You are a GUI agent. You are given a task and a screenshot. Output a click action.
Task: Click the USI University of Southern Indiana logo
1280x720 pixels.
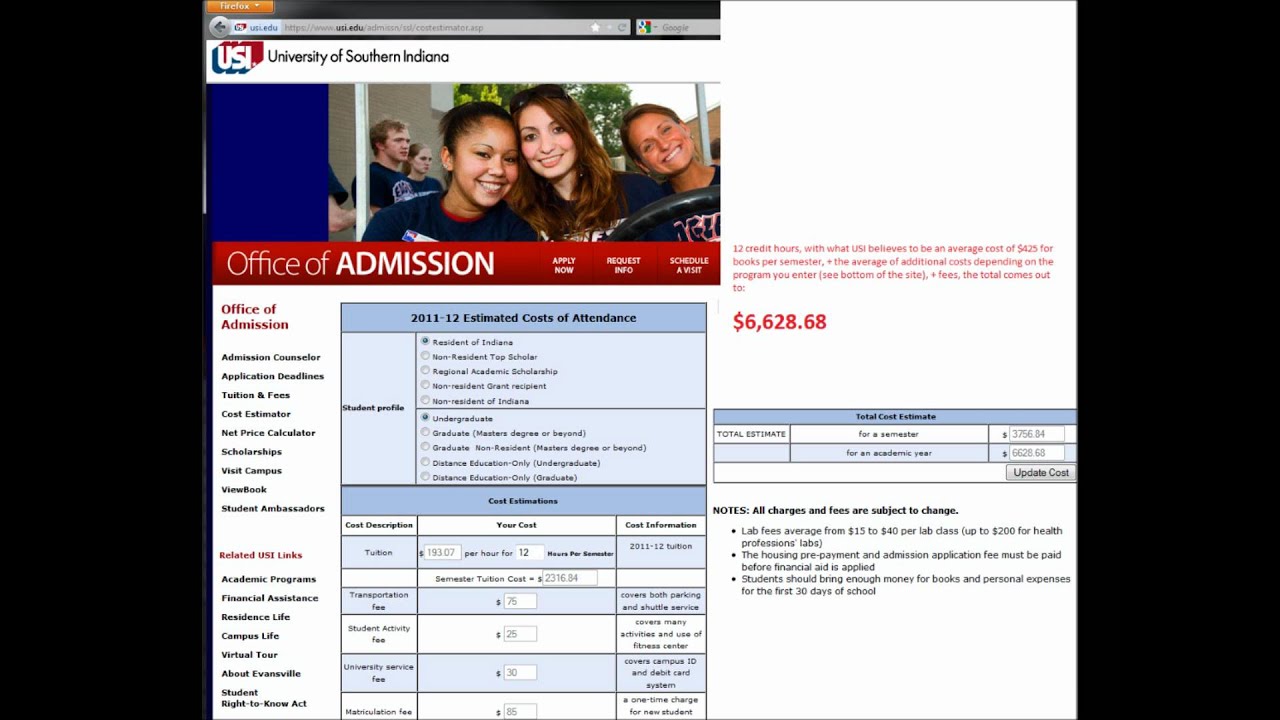tap(330, 57)
